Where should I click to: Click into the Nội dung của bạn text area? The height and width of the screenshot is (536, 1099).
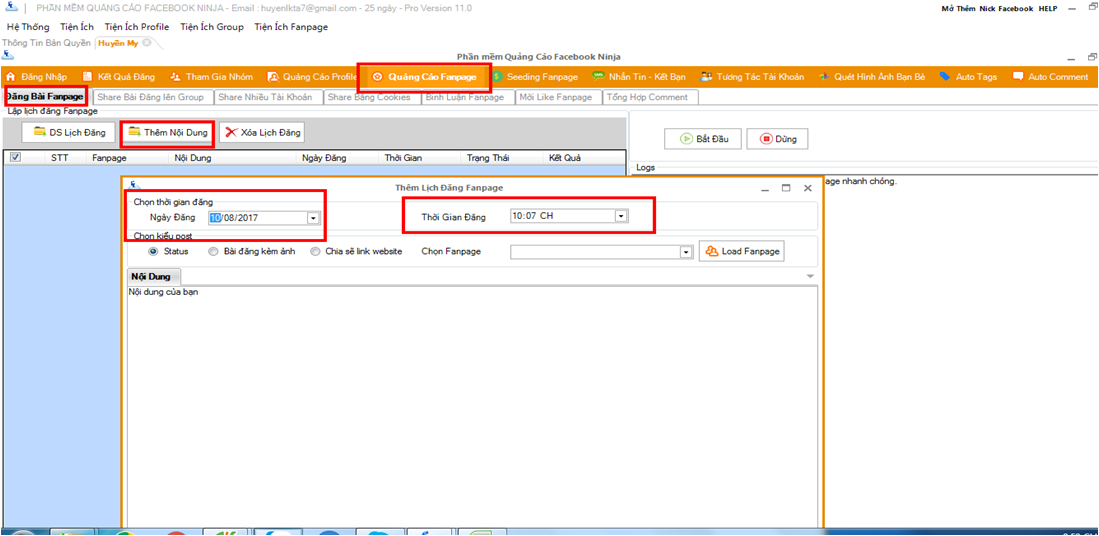[x=471, y=406]
